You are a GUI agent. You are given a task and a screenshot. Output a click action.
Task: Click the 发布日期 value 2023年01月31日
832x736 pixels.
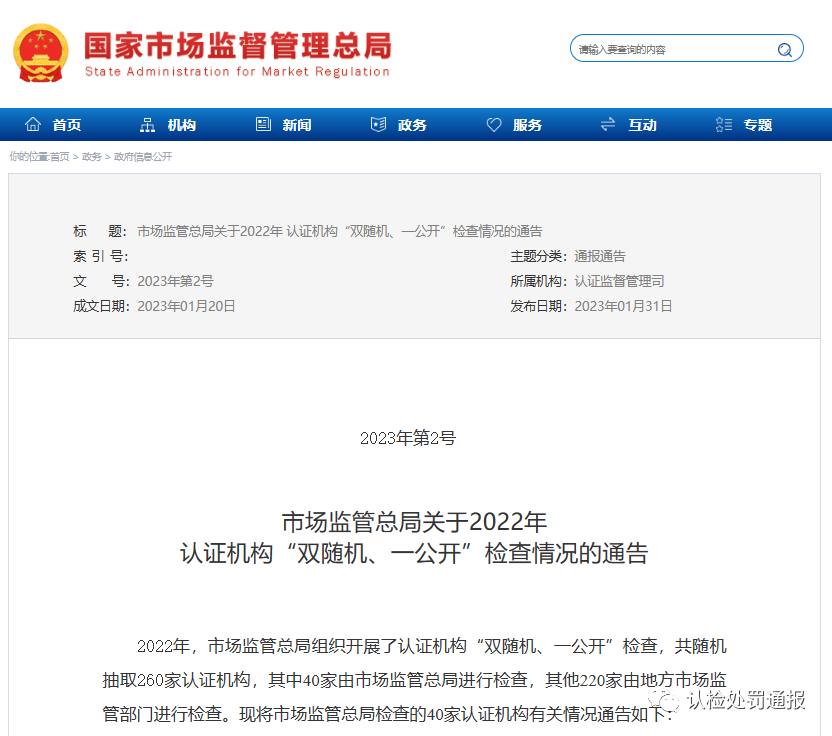(x=623, y=306)
